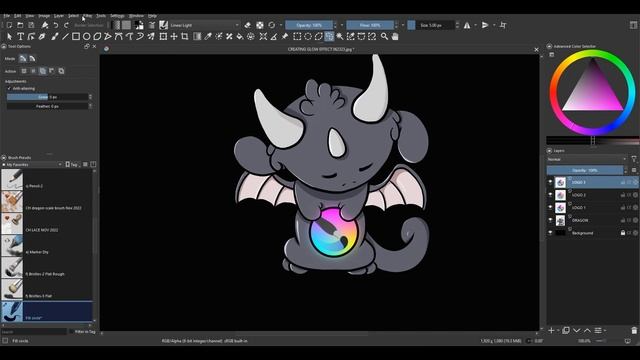The width and height of the screenshot is (640, 360).
Task: Open the My Favorites preset tag dropdown
Action: point(32,164)
